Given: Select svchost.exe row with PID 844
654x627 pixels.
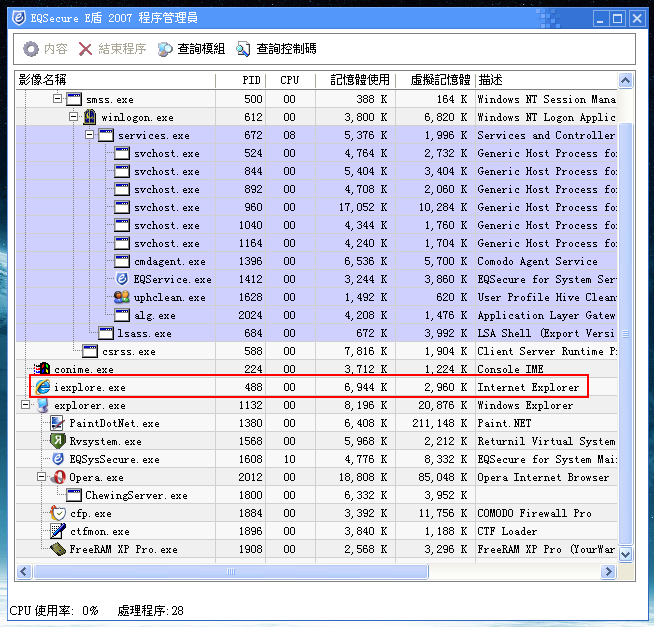Looking at the screenshot, I should tap(316, 171).
